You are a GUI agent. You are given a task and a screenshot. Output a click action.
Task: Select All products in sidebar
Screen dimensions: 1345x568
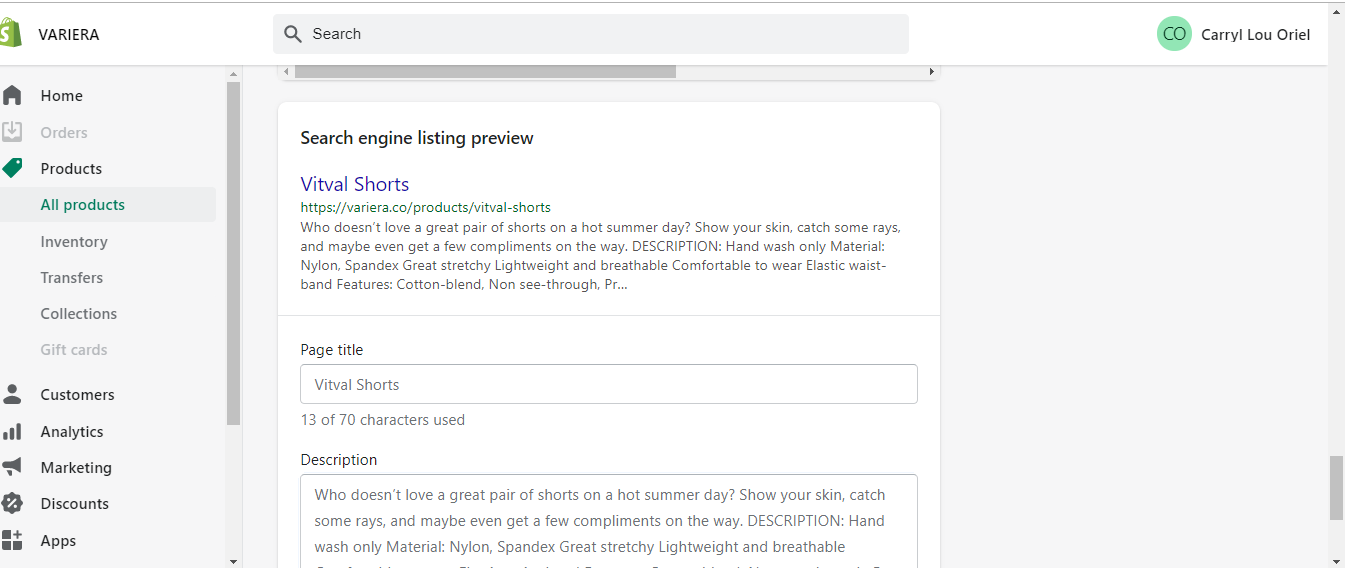click(108, 205)
